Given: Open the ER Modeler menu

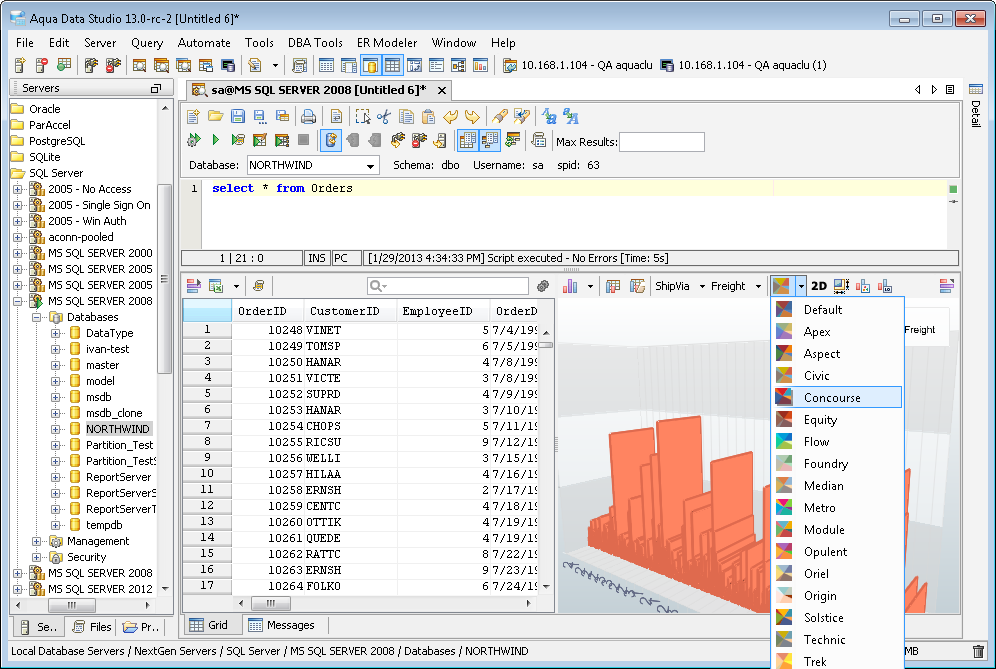Looking at the screenshot, I should pyautogui.click(x=387, y=43).
